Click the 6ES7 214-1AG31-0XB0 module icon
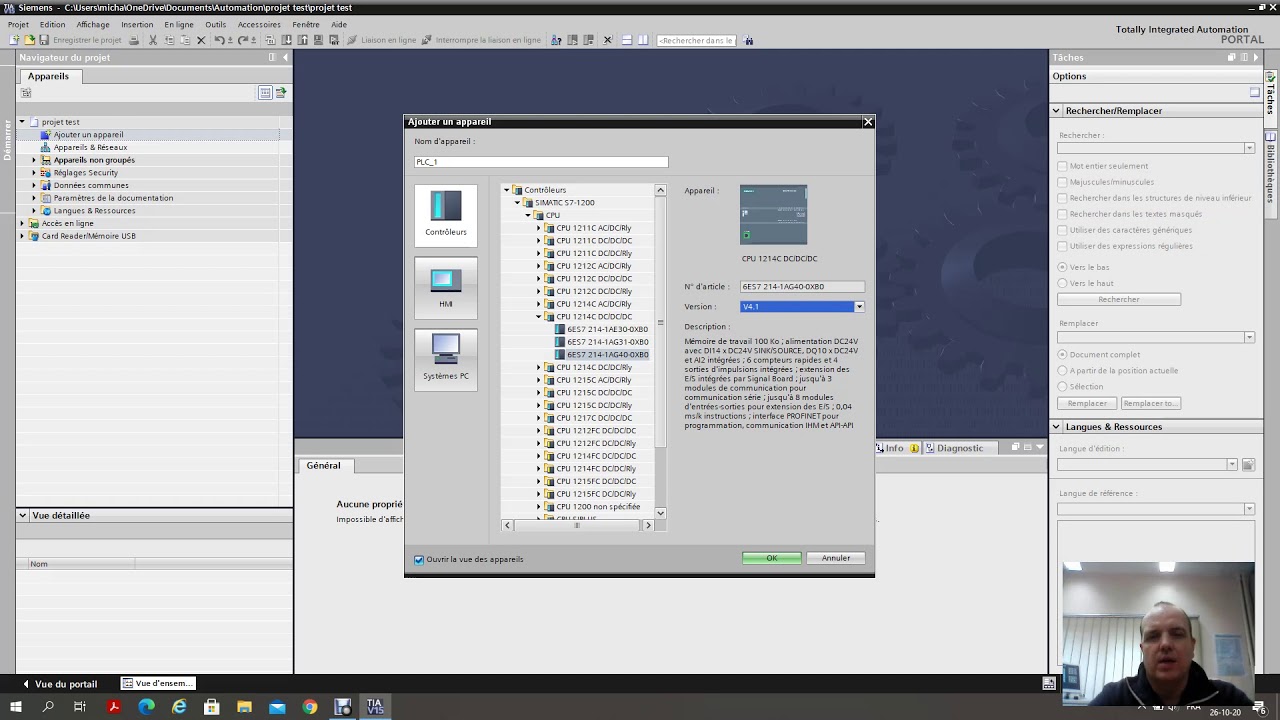Viewport: 1280px width, 720px height. pyautogui.click(x=560, y=342)
